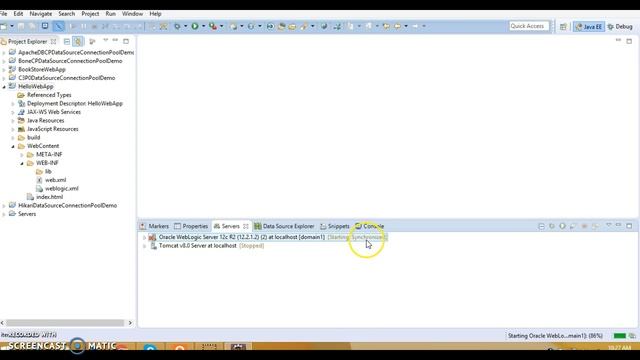This screenshot has height=360, width=640.
Task: Collapse the HelloWebApp project node
Action: (4, 87)
